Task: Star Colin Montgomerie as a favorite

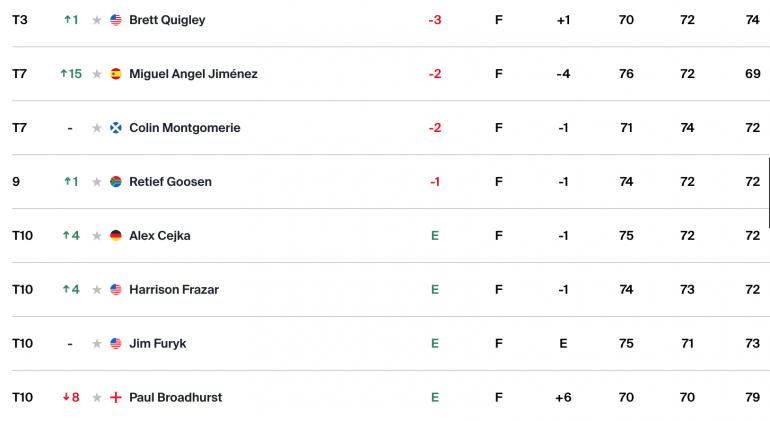Action: 97,128
